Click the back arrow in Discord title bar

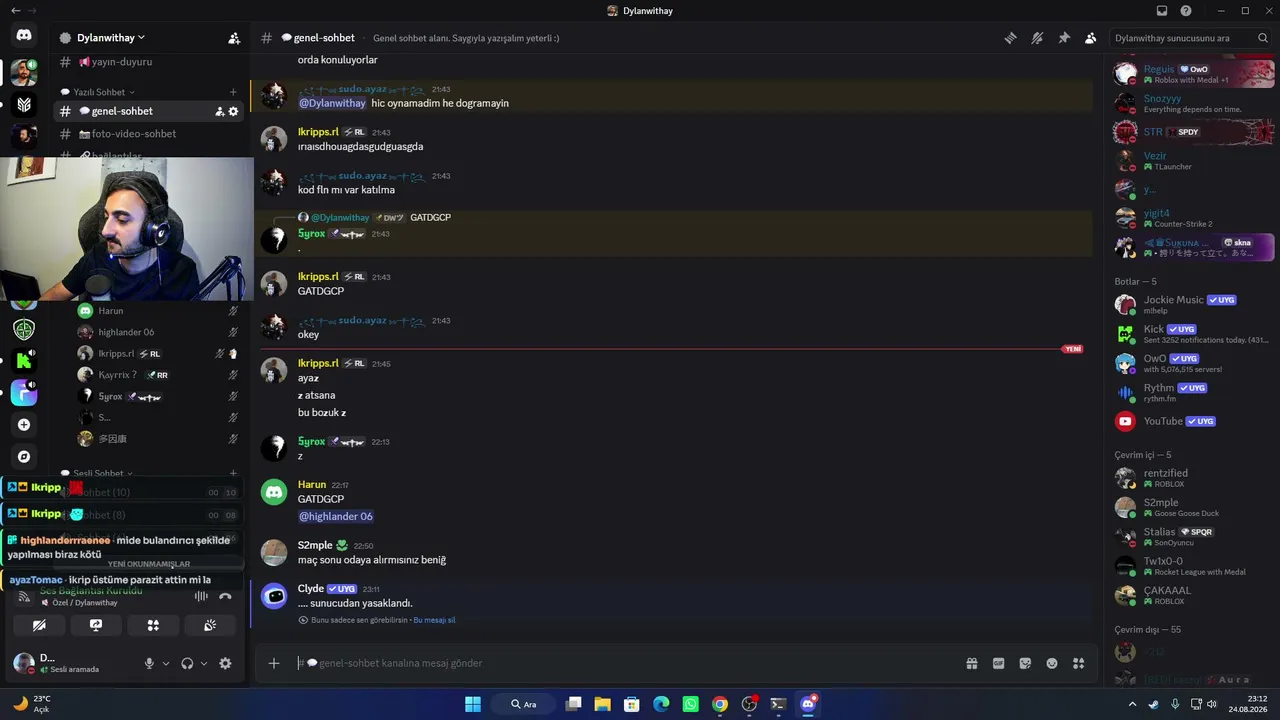(x=15, y=10)
